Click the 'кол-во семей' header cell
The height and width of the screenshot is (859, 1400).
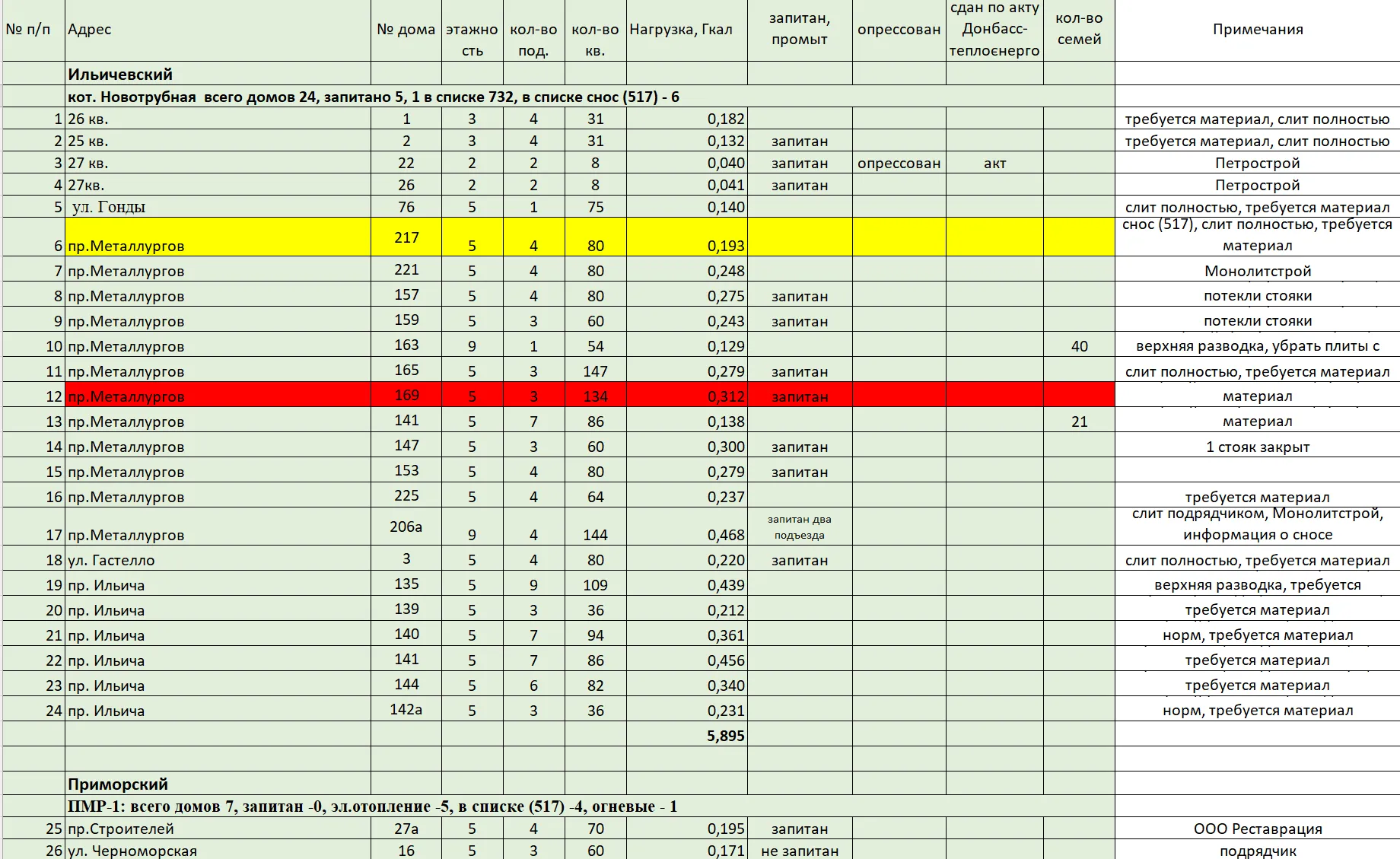[1079, 30]
